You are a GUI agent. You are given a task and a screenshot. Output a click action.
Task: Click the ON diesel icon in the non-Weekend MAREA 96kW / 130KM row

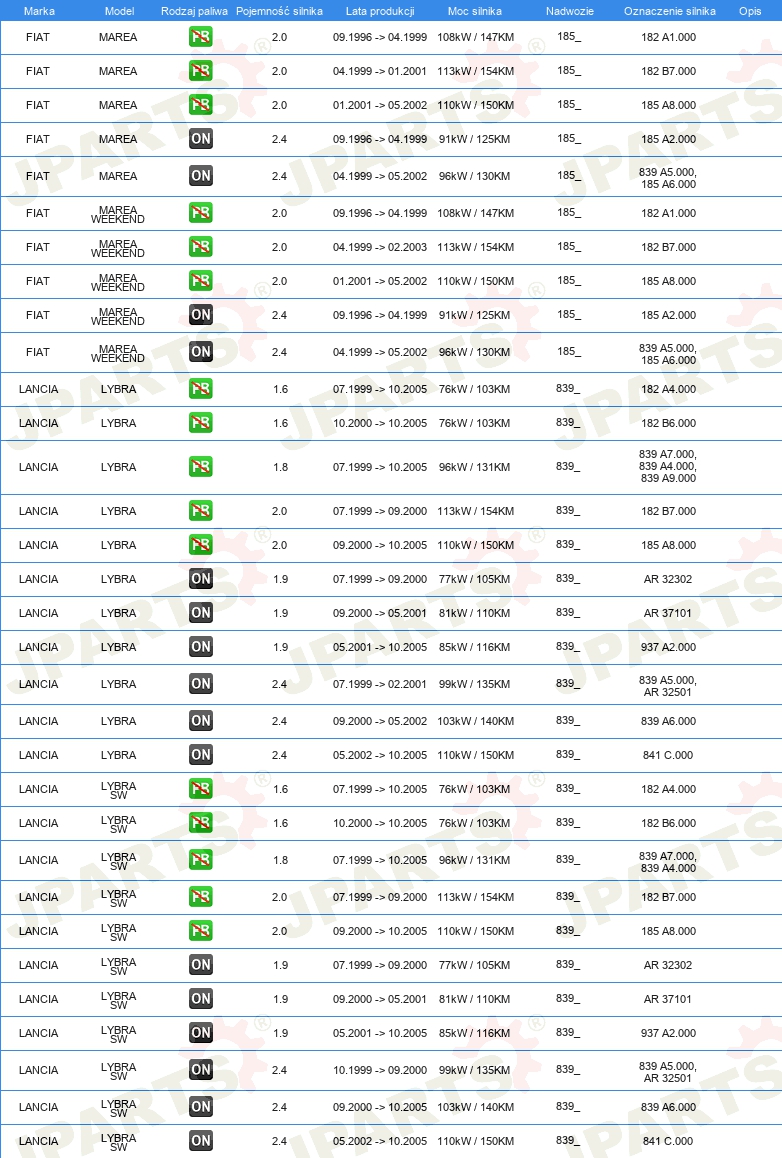pyautogui.click(x=201, y=176)
